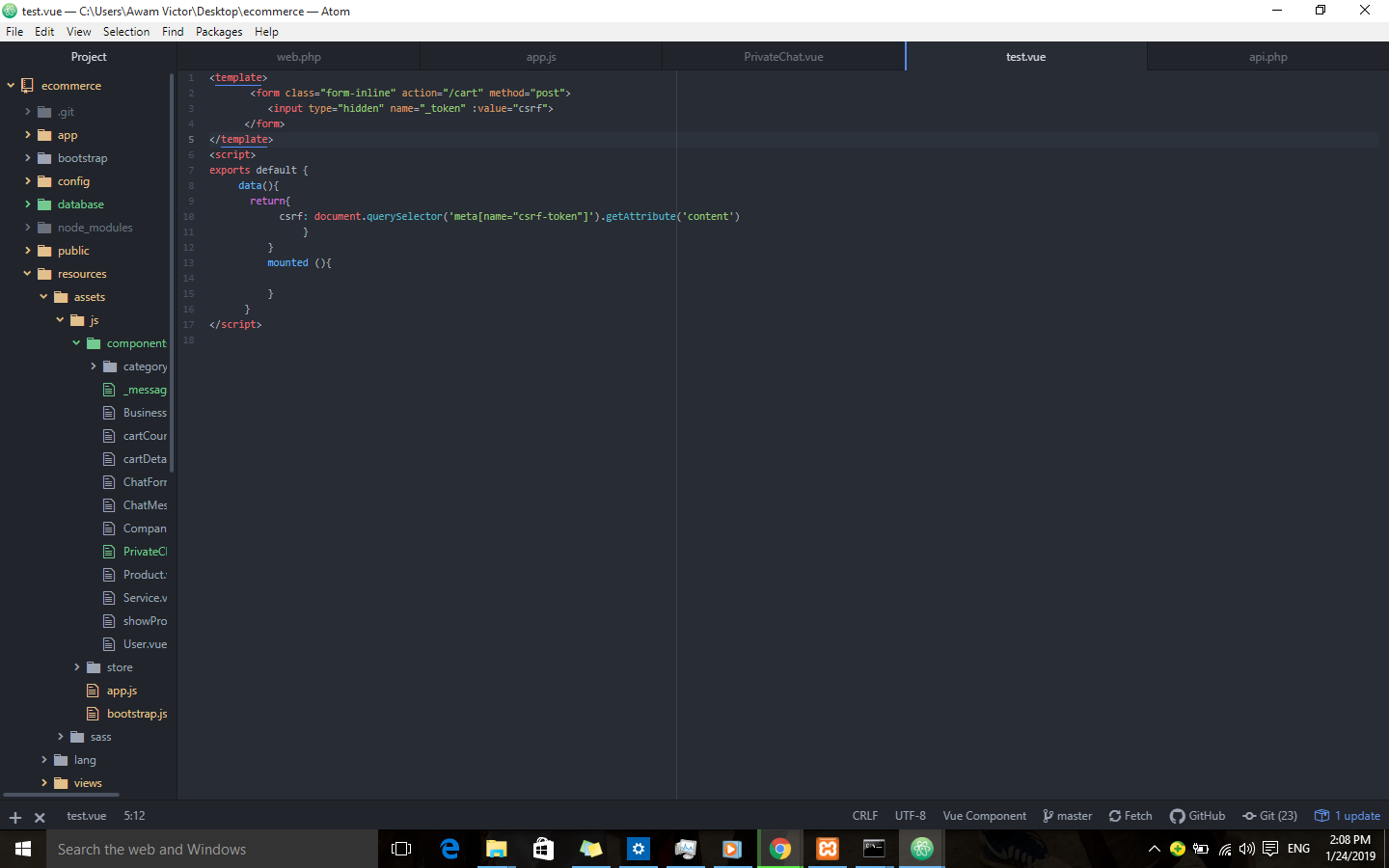Expand the app folder chevron
The image size is (1389, 868).
(x=27, y=135)
